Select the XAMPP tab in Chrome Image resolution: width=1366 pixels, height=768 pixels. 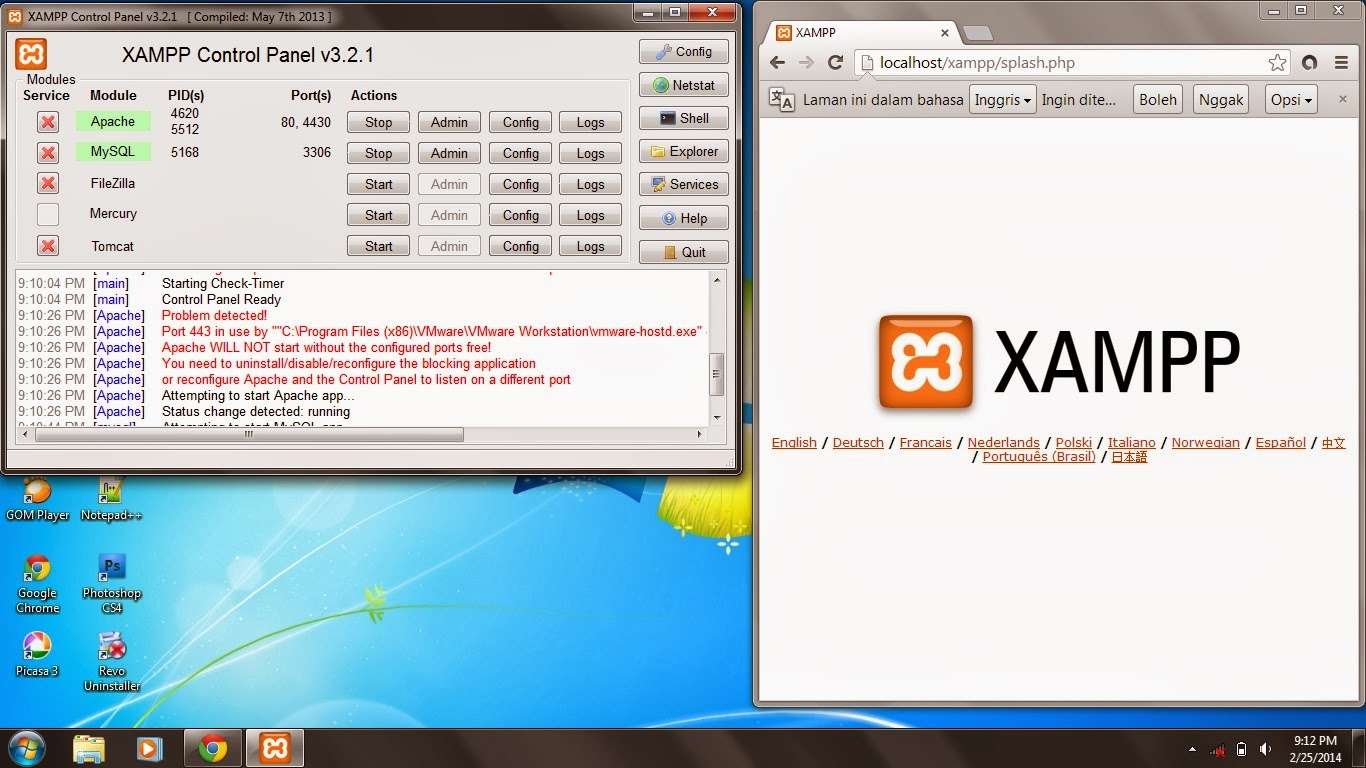(860, 32)
